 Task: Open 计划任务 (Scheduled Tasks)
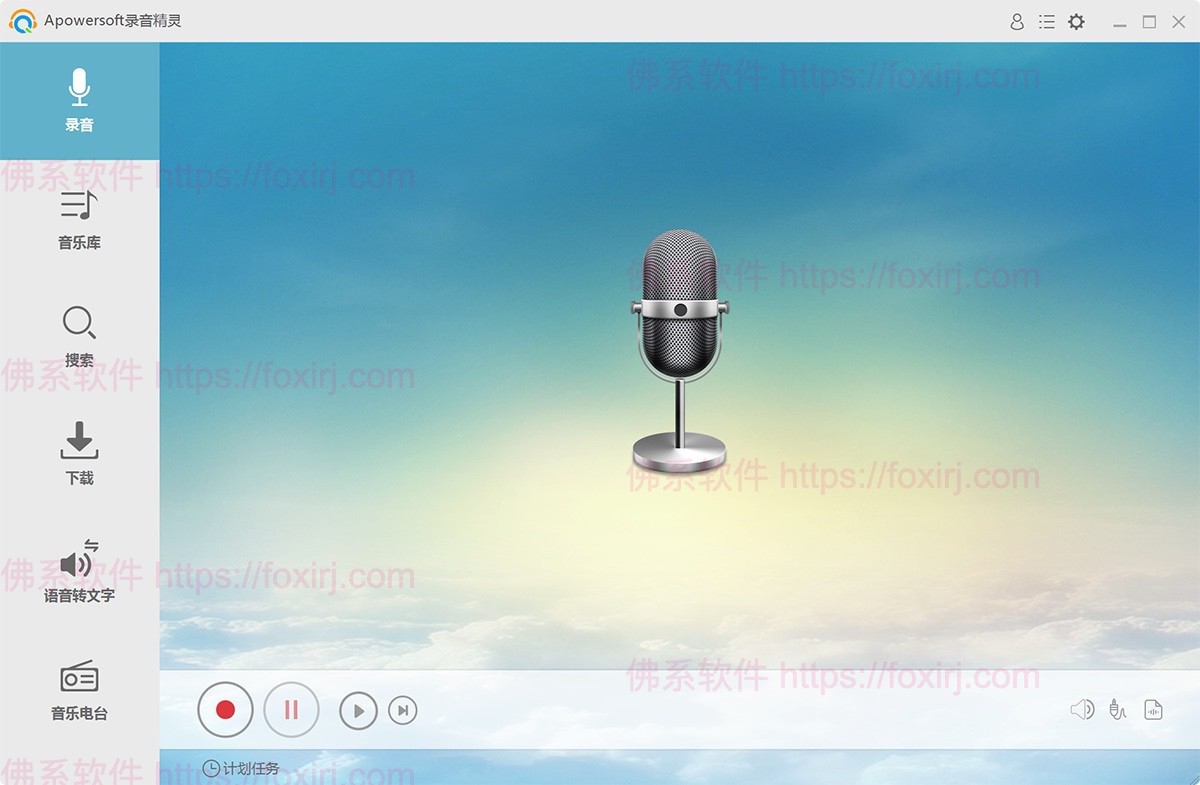(241, 768)
